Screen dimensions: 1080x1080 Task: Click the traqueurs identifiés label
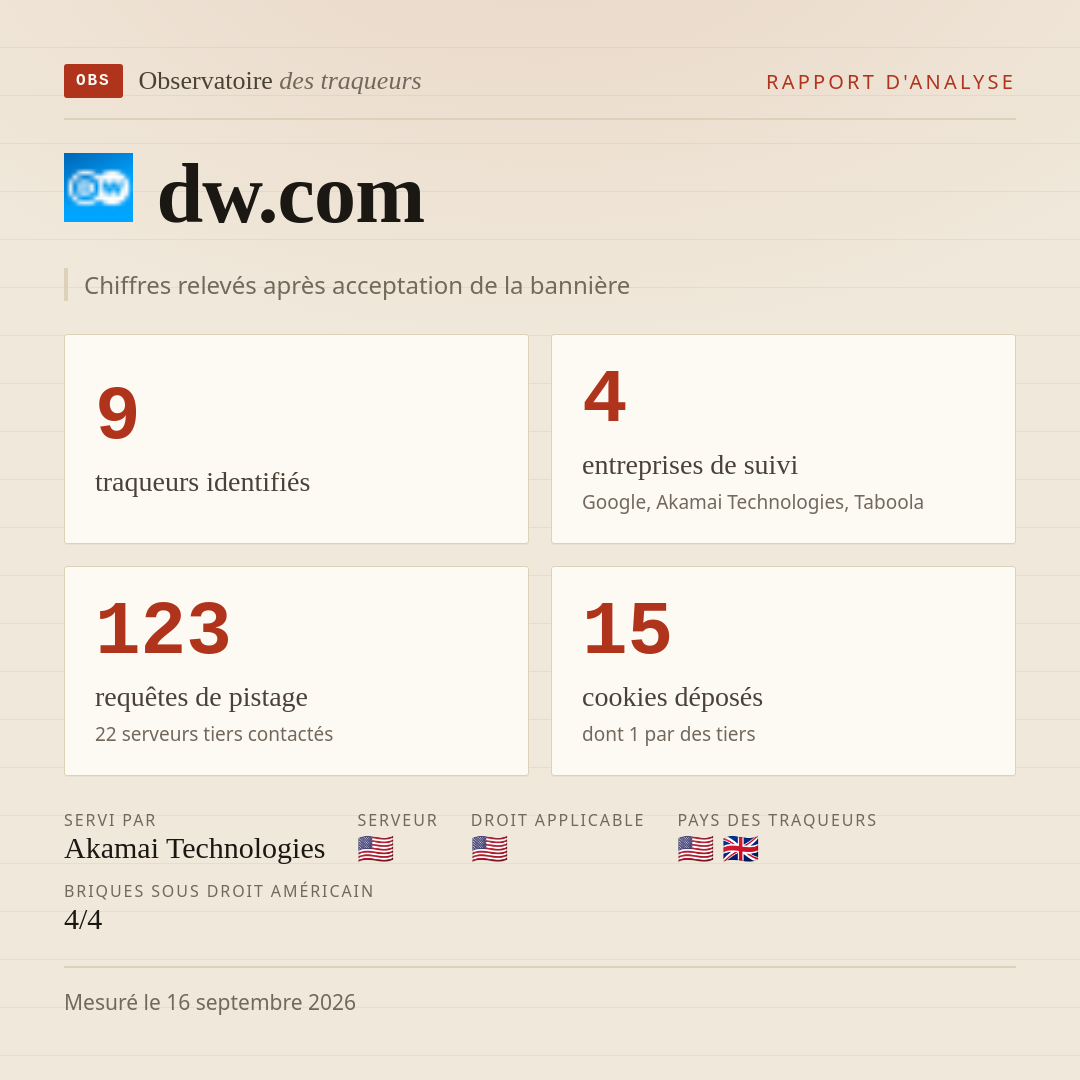[202, 482]
